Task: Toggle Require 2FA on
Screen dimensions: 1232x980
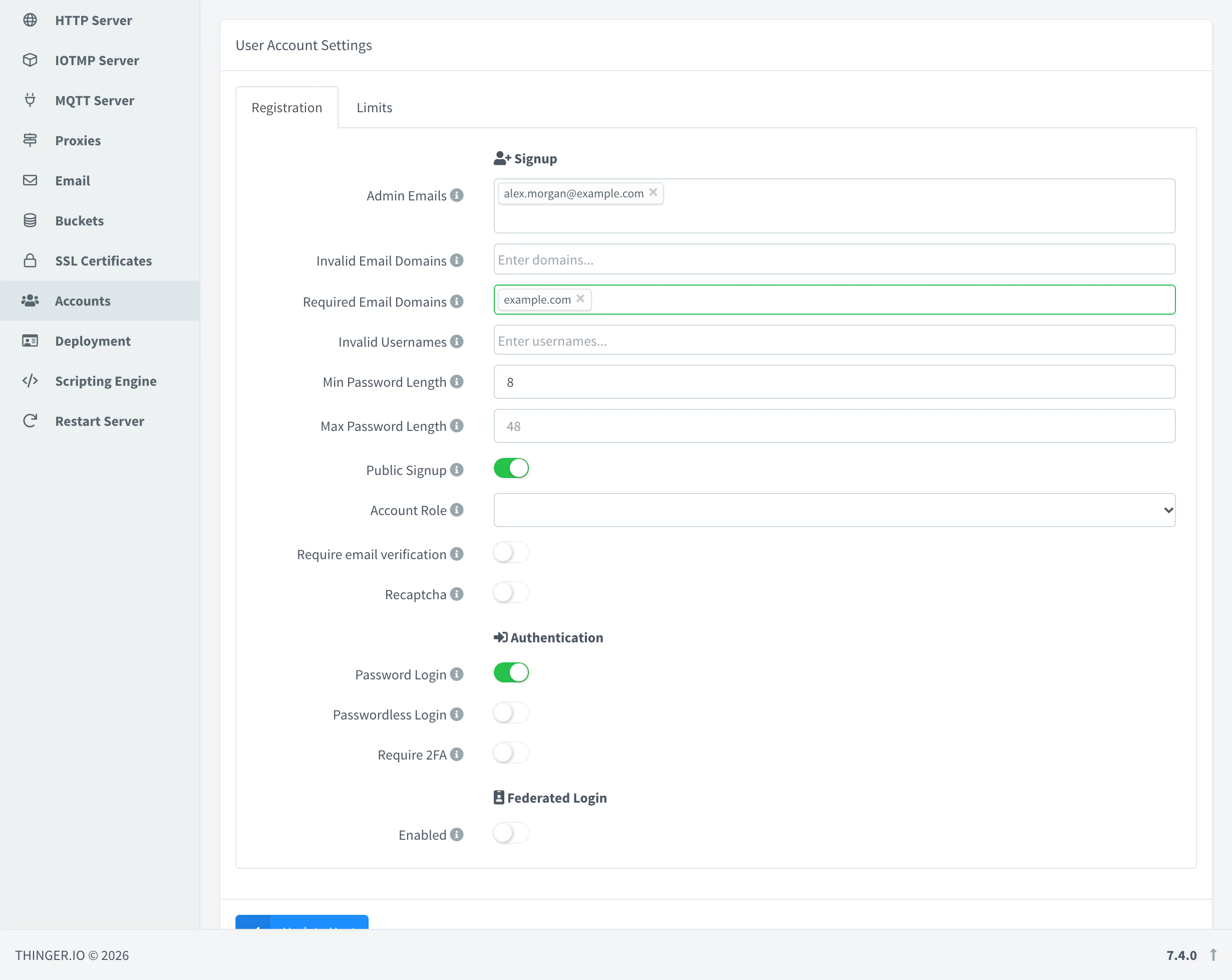Action: coord(511,753)
